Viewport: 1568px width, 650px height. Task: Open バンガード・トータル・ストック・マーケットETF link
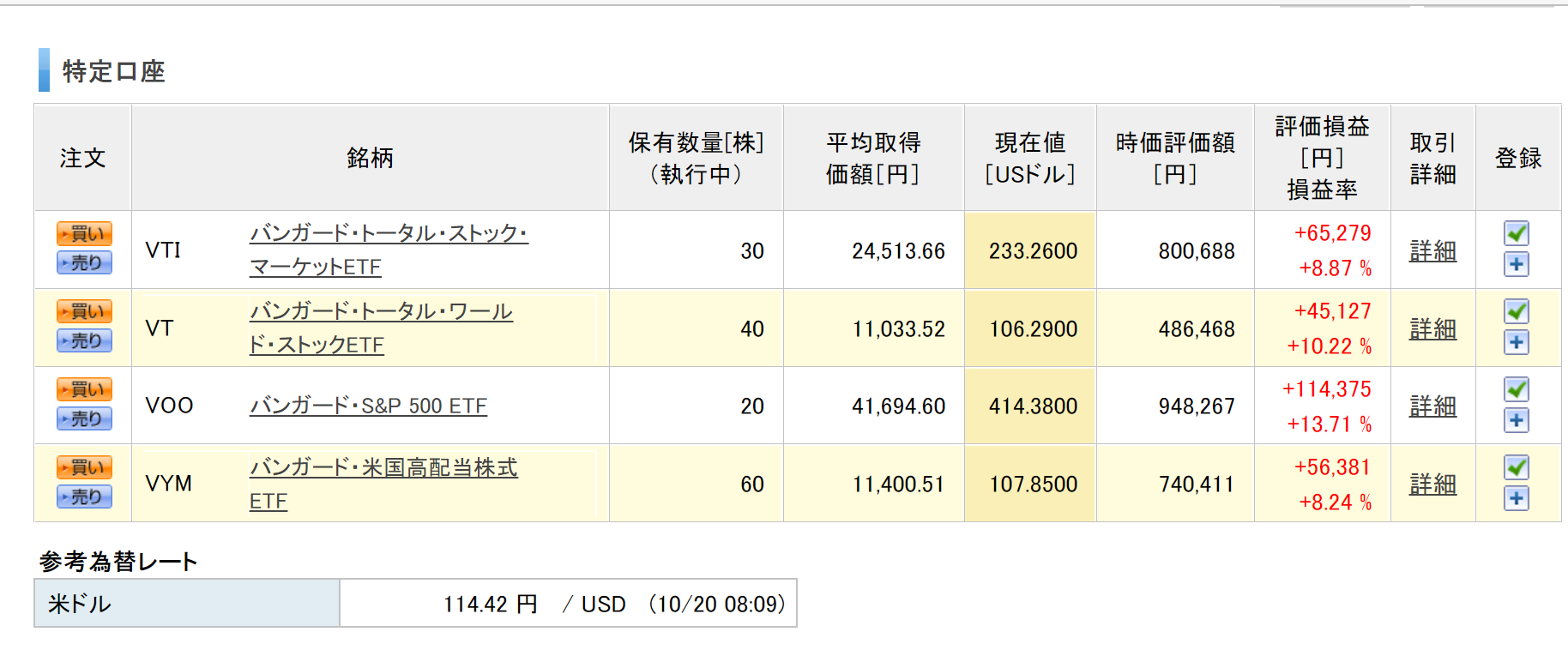tap(388, 234)
